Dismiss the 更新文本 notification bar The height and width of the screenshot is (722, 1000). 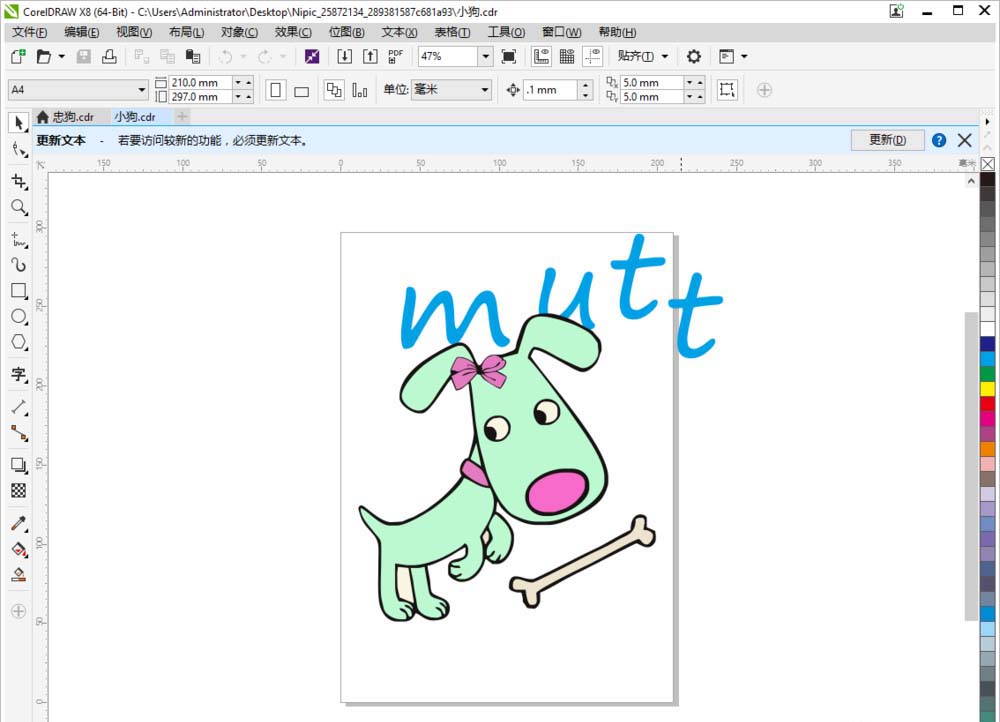(965, 140)
